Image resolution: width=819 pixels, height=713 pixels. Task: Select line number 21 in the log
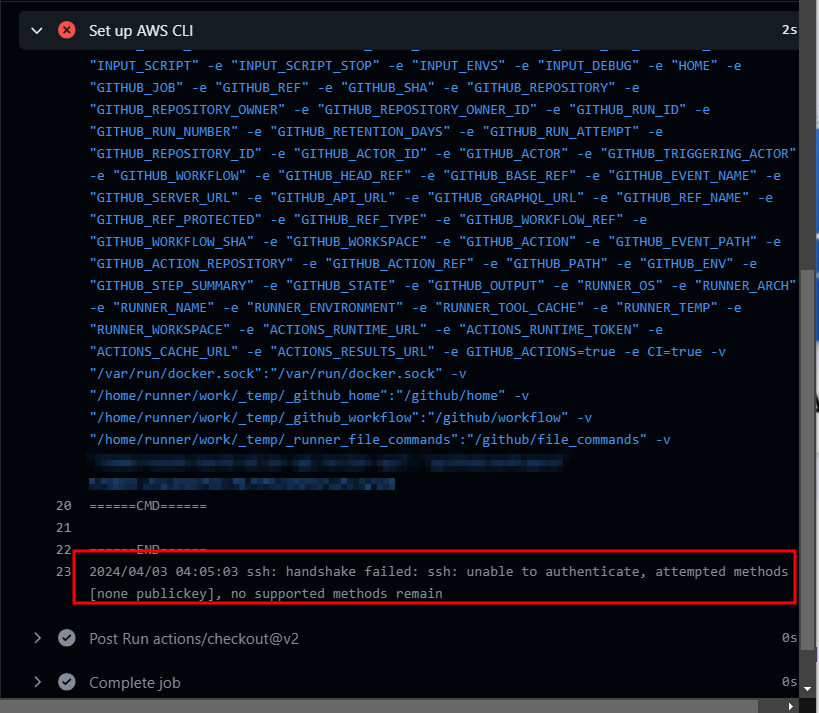(x=63, y=527)
